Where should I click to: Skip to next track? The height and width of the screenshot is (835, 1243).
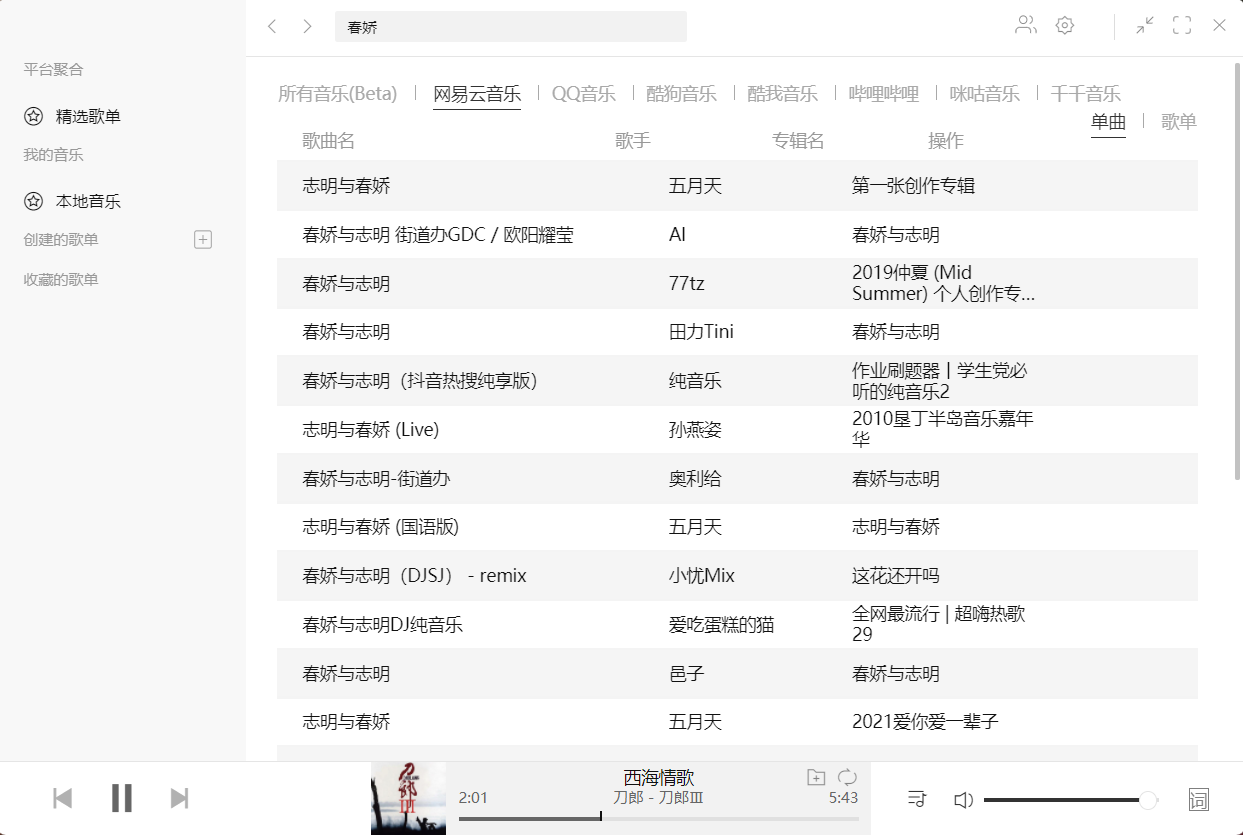tap(180, 798)
